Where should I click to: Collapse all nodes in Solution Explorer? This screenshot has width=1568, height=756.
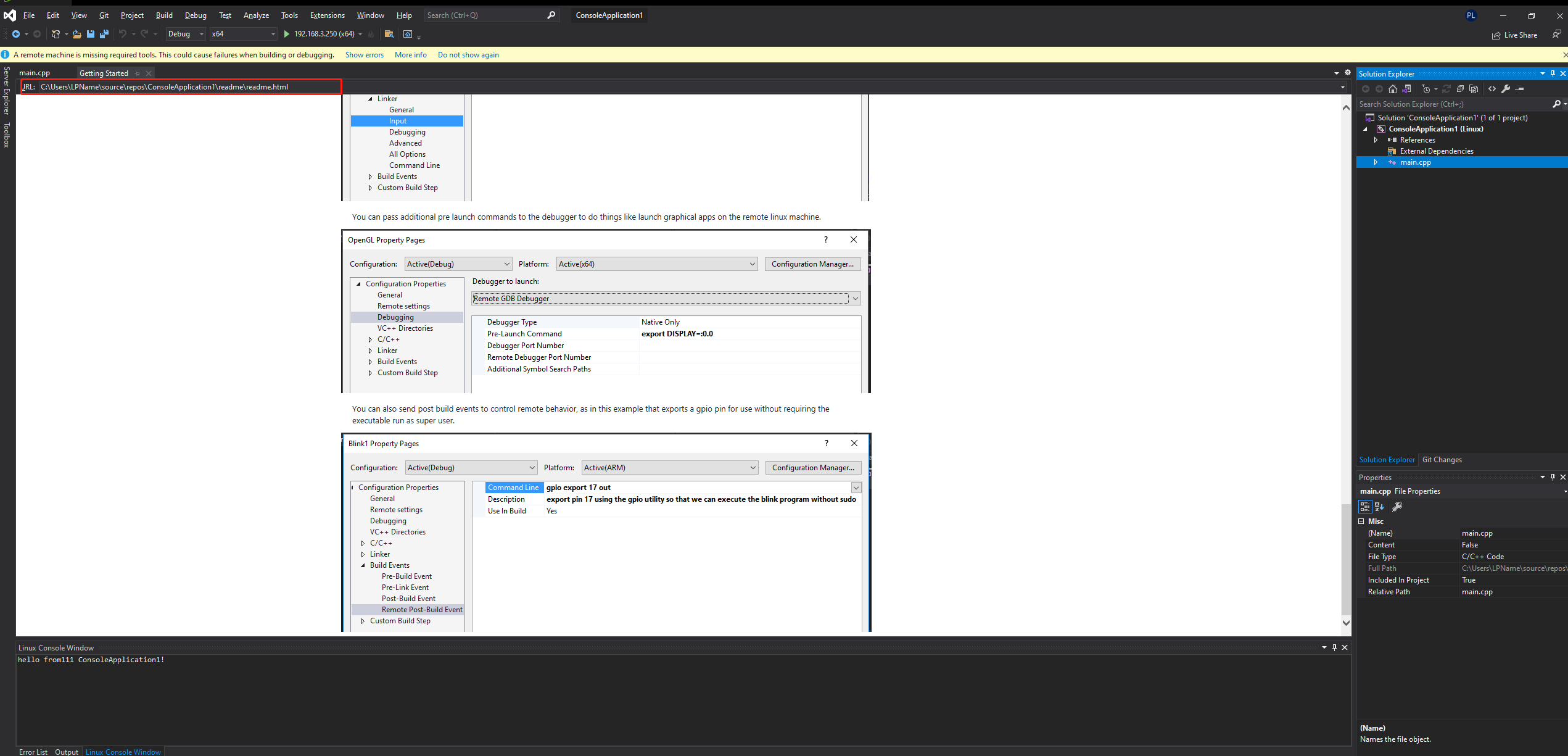(1460, 88)
